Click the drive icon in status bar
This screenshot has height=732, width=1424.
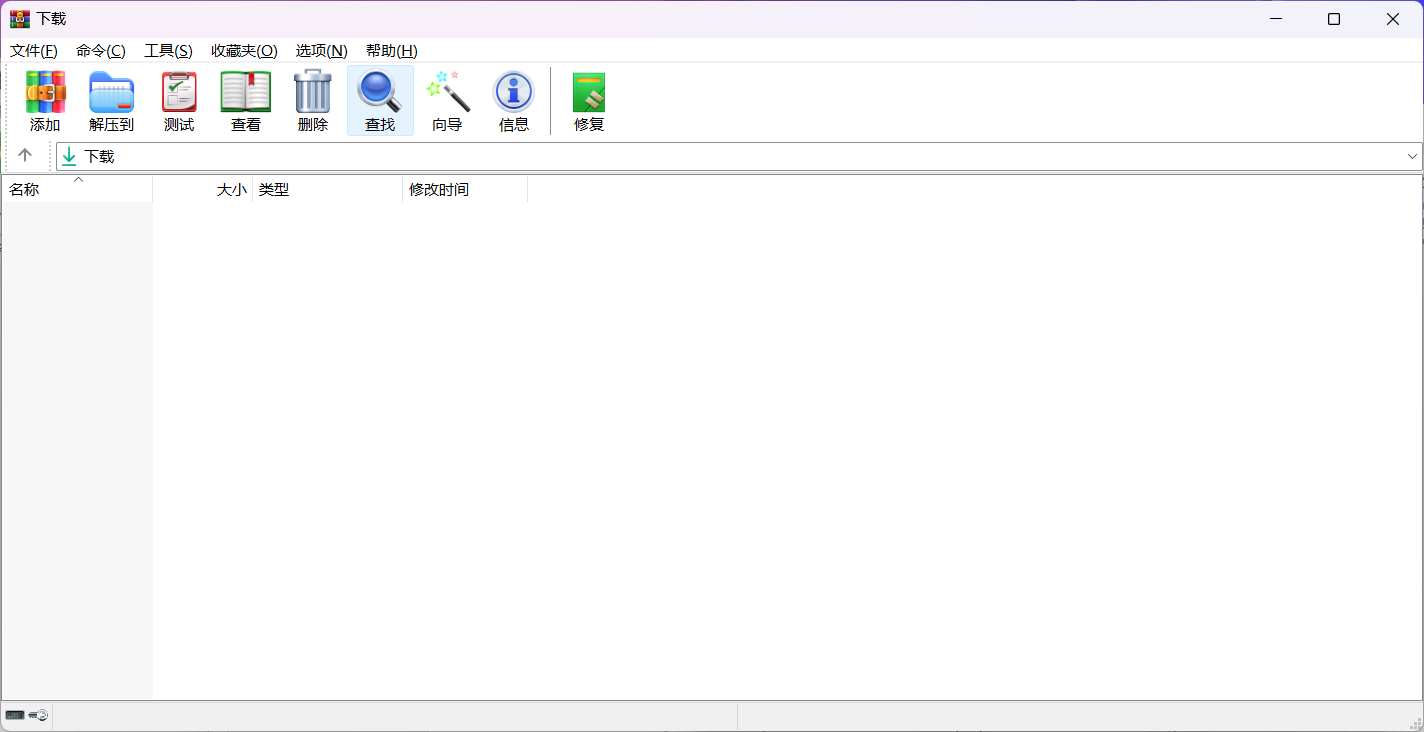[15, 715]
